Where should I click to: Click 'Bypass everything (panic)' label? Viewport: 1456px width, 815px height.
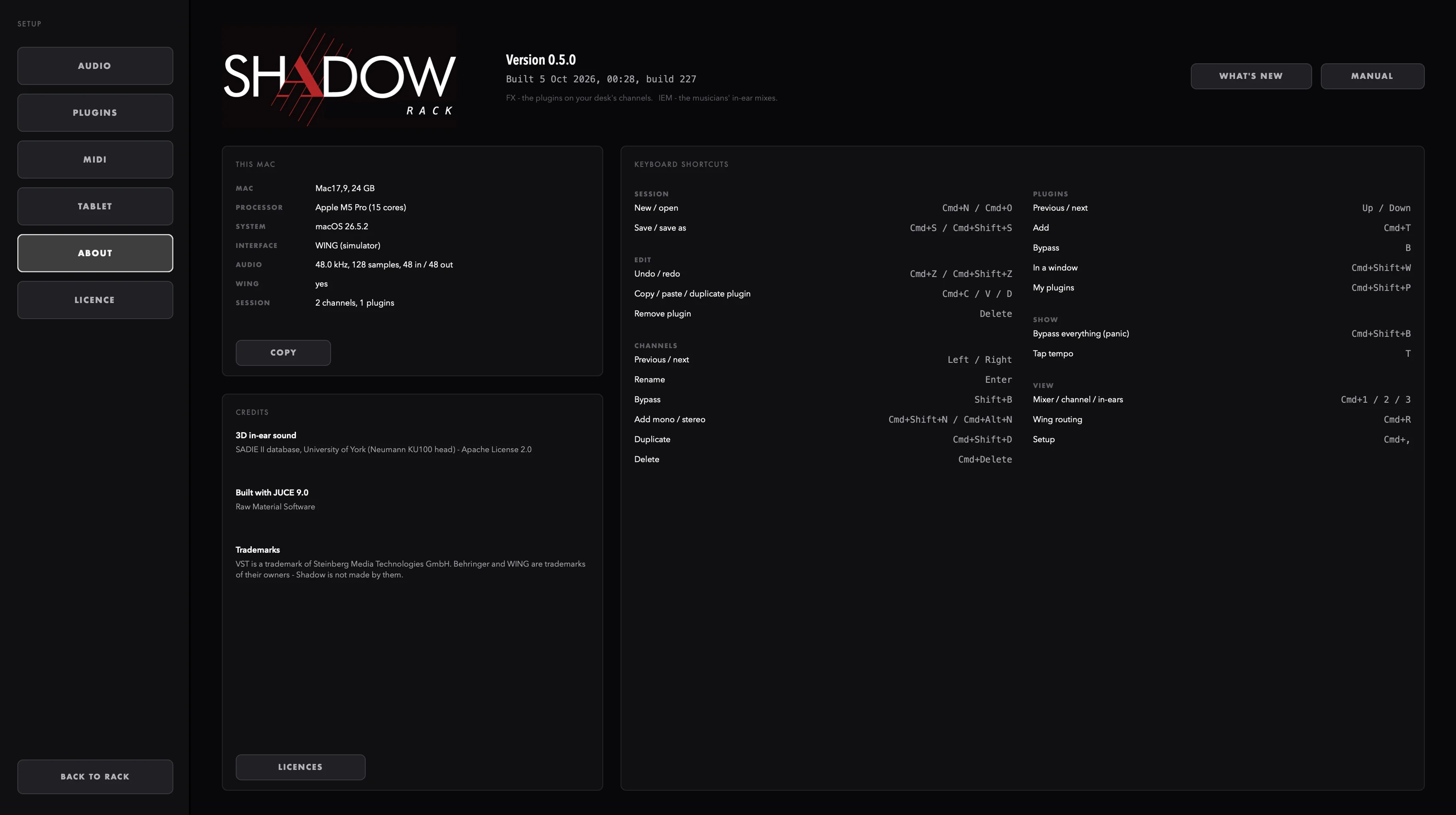1081,334
